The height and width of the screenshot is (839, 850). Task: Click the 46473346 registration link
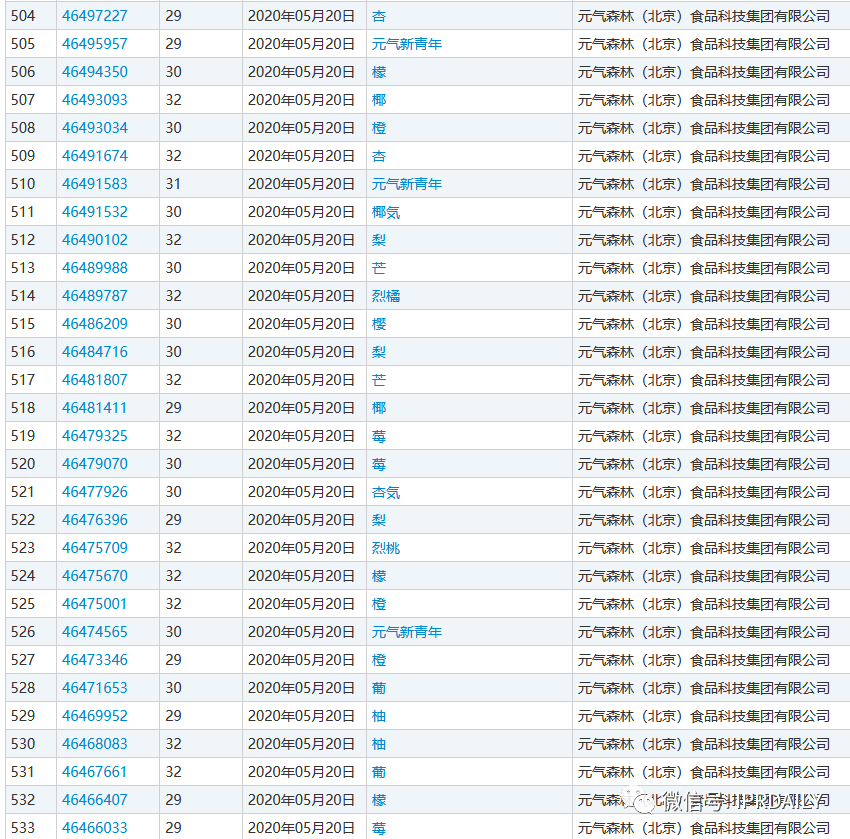95,660
